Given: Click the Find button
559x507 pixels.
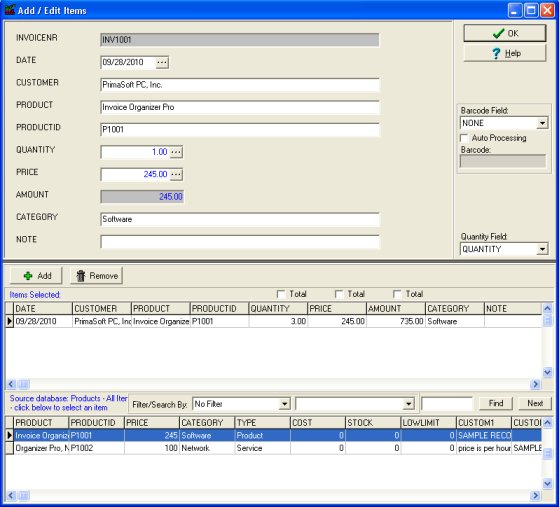Looking at the screenshot, I should (x=496, y=403).
